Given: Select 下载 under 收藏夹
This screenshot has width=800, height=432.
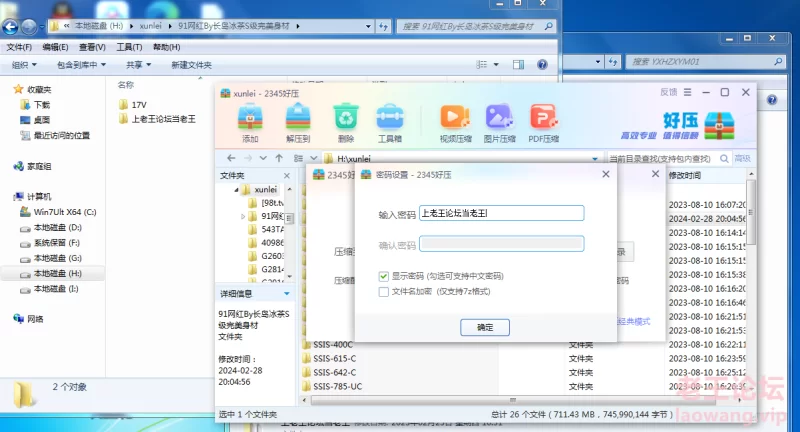Looking at the screenshot, I should (x=35, y=105).
